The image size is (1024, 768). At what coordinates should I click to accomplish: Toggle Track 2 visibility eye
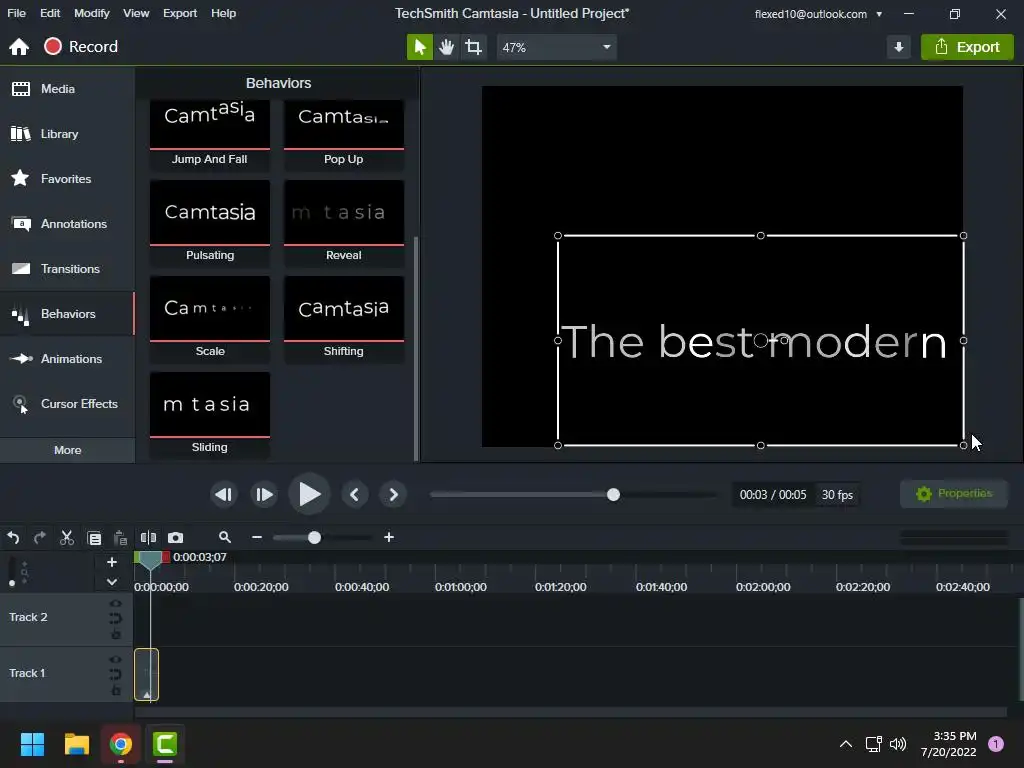click(116, 604)
